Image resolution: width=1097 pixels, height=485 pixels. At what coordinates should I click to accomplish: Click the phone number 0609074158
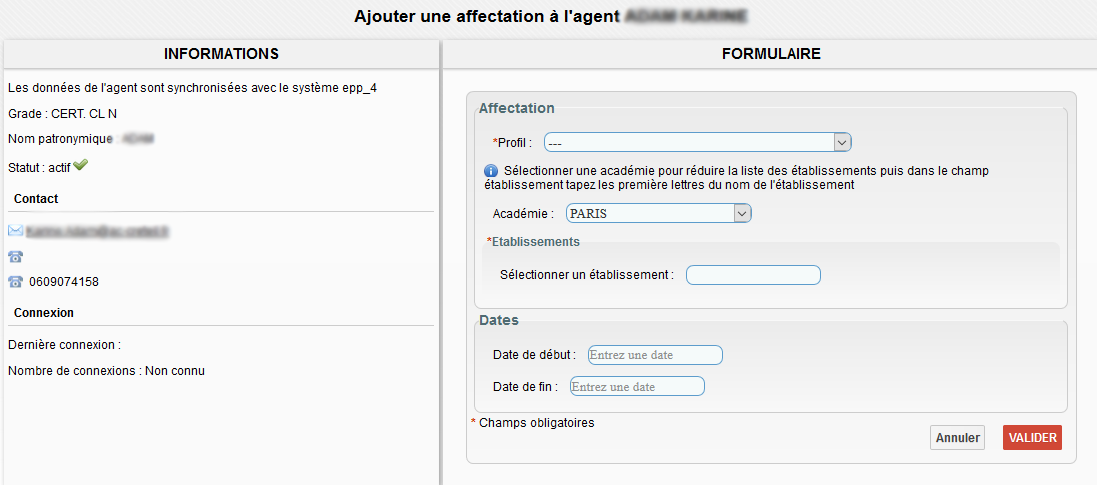click(x=64, y=282)
